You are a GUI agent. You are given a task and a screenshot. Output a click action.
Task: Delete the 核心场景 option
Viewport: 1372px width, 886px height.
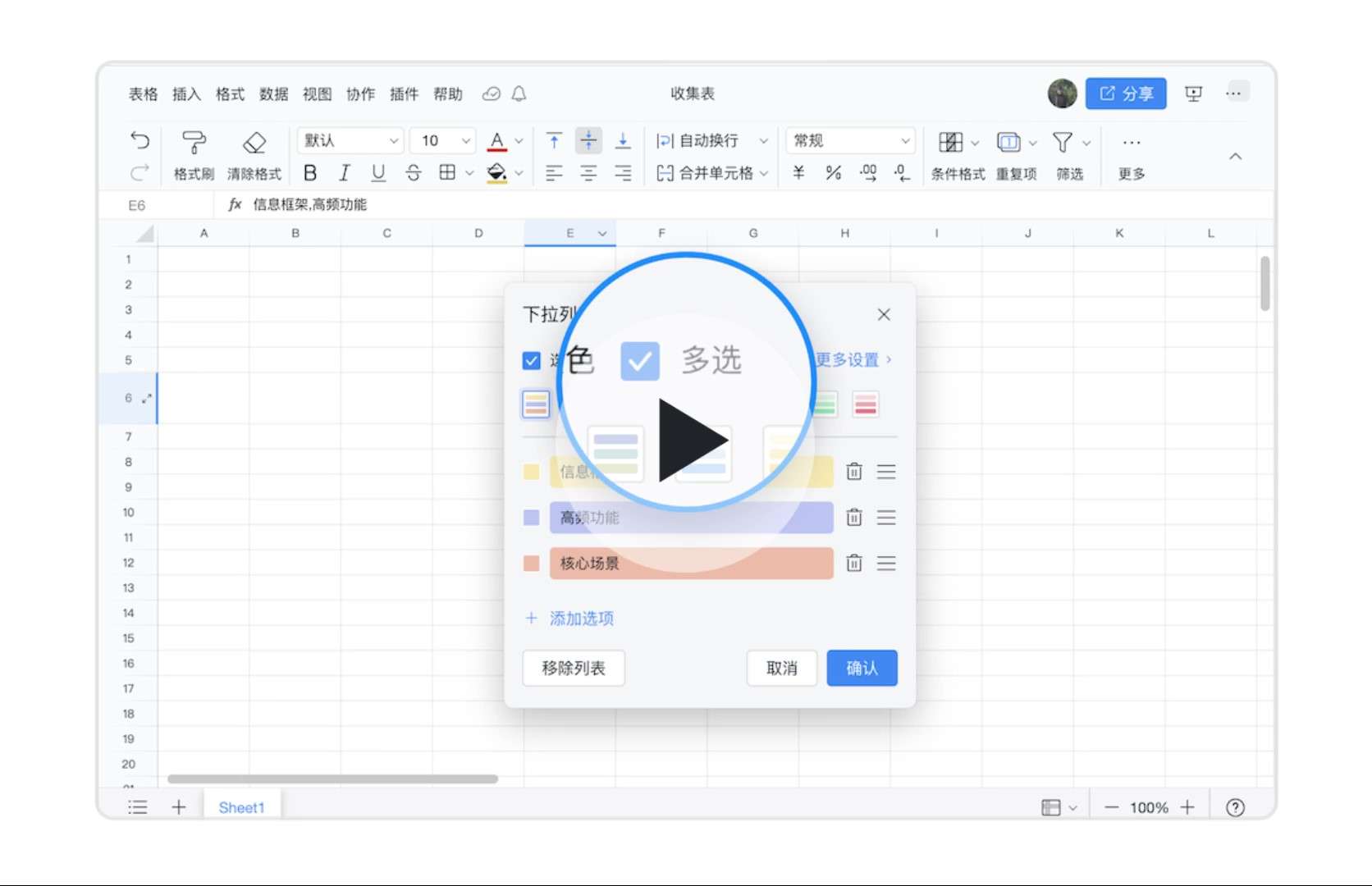point(854,564)
